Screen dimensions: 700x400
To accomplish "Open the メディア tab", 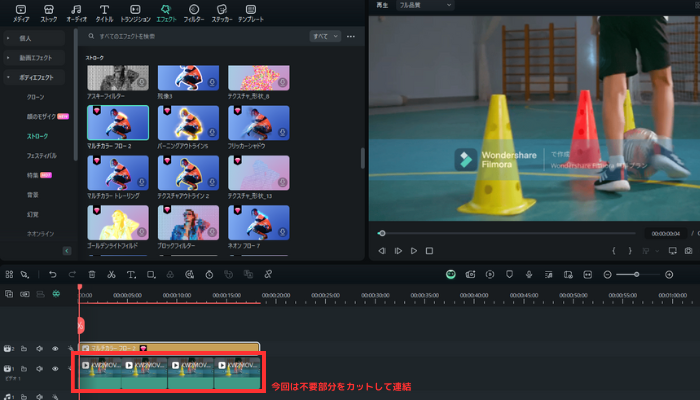I will [21, 13].
